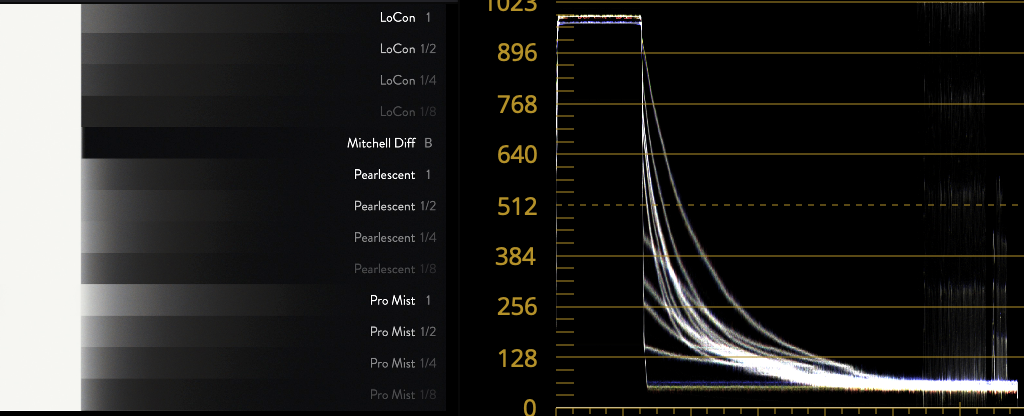The height and width of the screenshot is (416, 1024).
Task: Select the Pro Mist 1/4 filter row
Action: click(x=264, y=362)
